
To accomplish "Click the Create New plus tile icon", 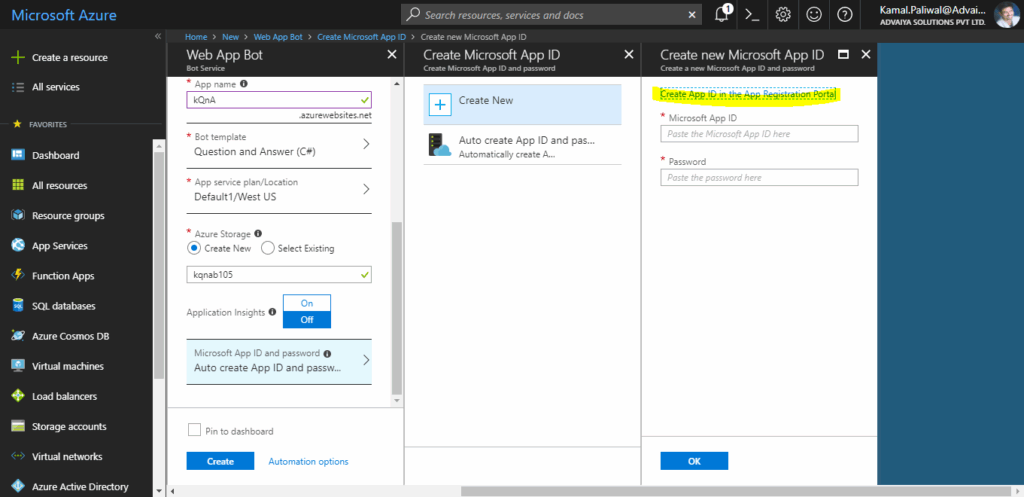I will click(x=440, y=104).
